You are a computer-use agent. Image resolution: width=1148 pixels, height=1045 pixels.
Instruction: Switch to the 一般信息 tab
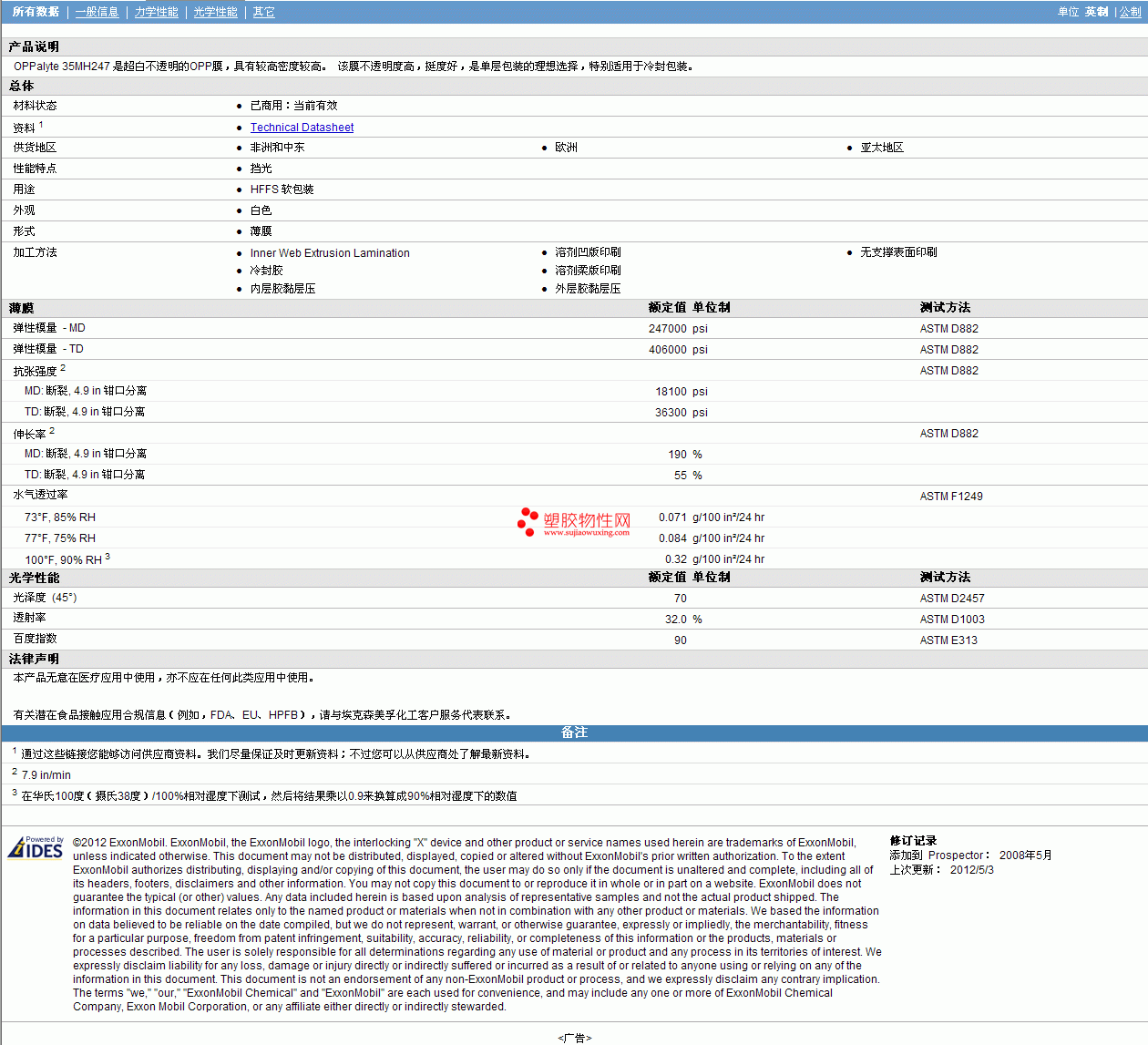[x=97, y=12]
